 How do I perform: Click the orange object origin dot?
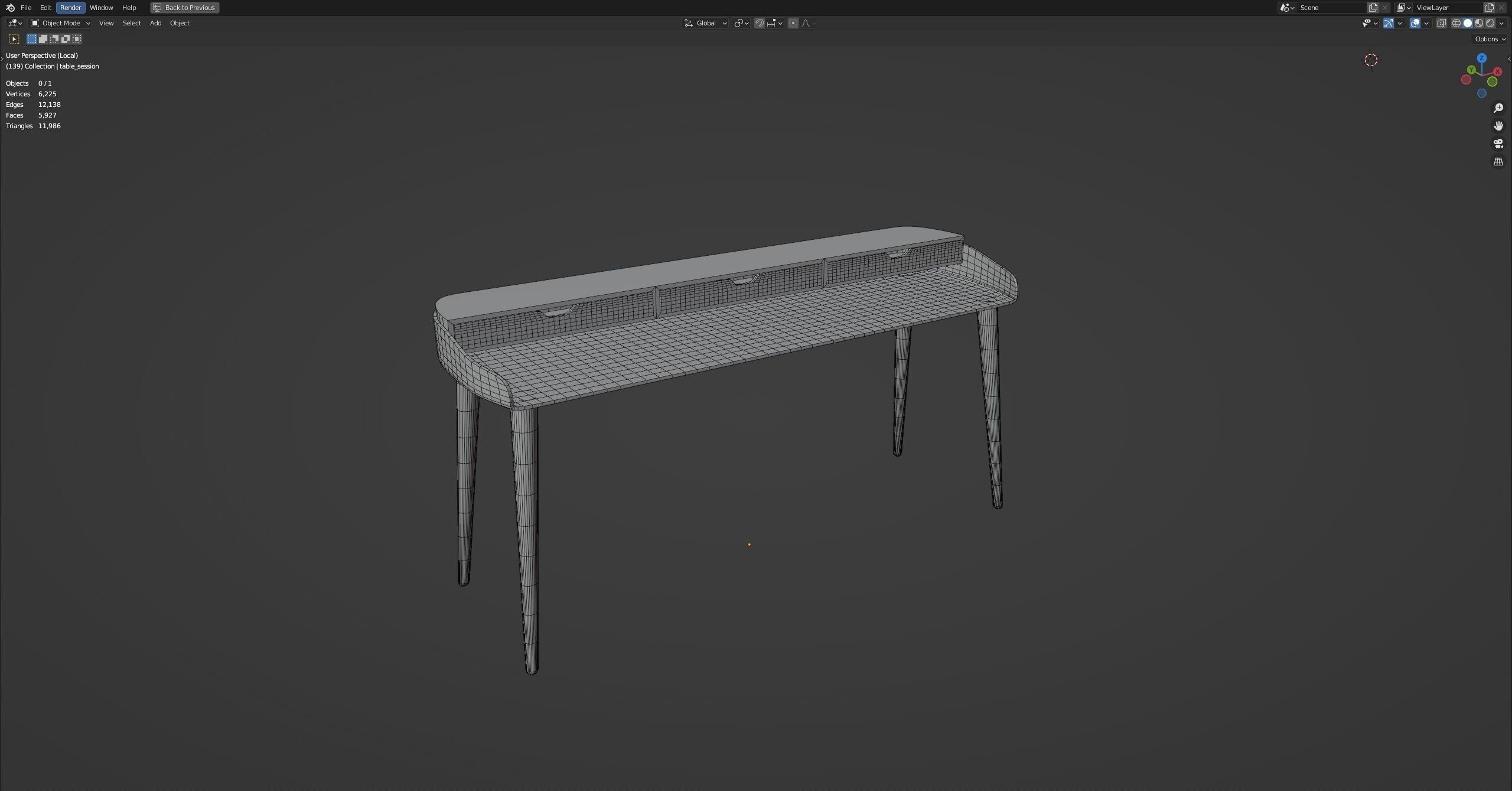click(x=749, y=544)
